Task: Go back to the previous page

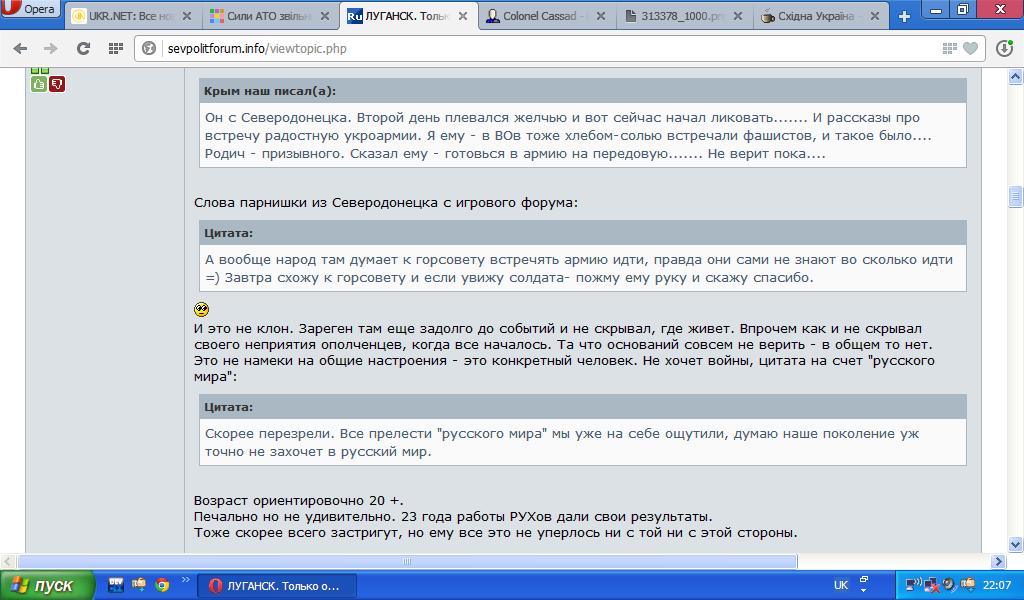Action: tap(19, 48)
